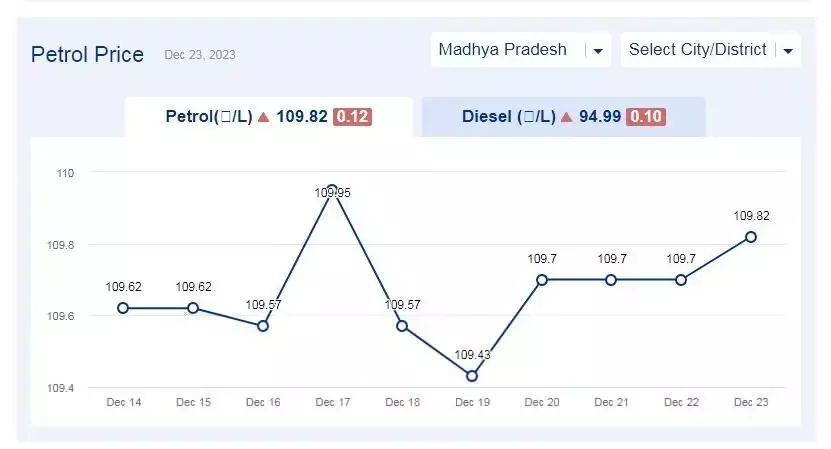
Task: Click the 0.10 diesel change badge
Action: tap(646, 117)
